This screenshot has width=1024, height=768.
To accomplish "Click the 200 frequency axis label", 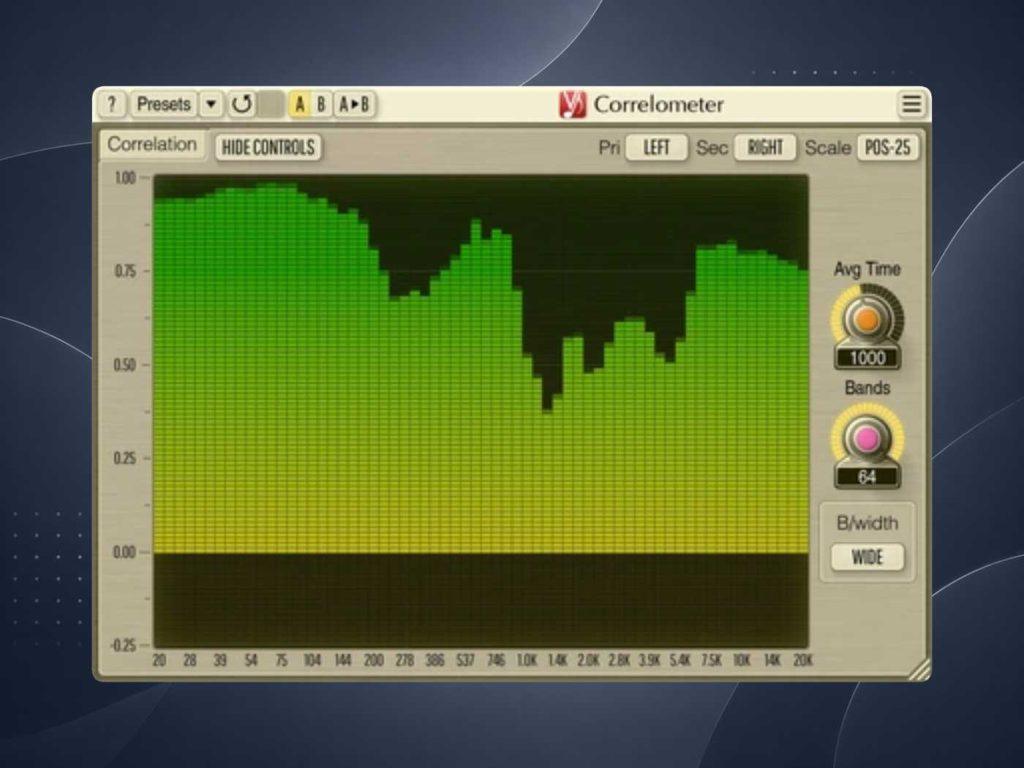I will [373, 661].
